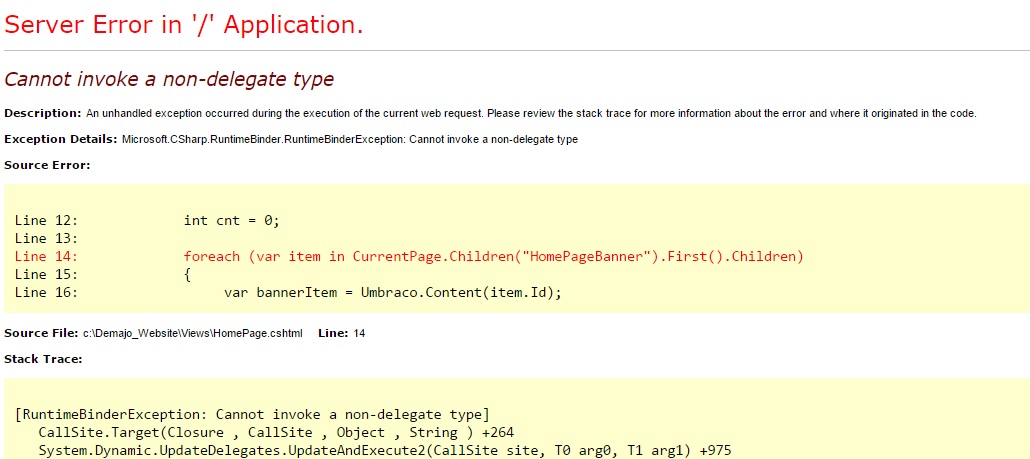Click the opening brace on Line 15
The image size is (1030, 459).
188,274
